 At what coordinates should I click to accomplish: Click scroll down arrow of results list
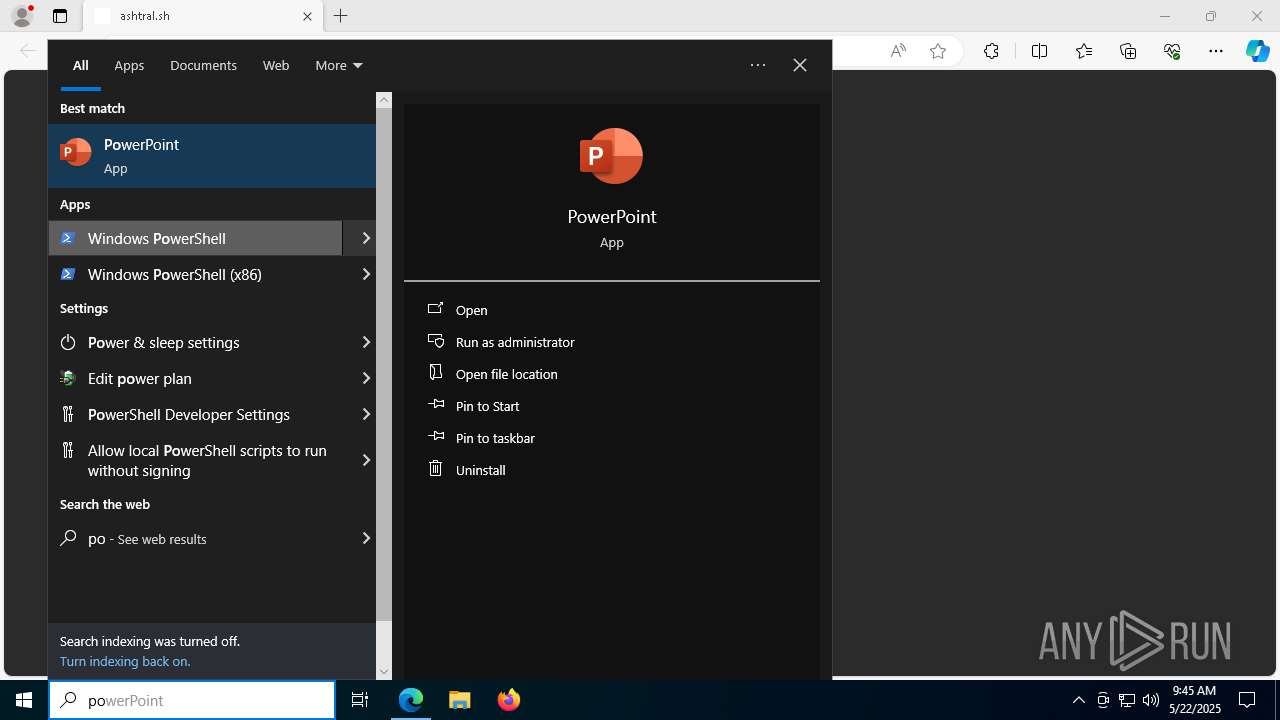pyautogui.click(x=384, y=672)
